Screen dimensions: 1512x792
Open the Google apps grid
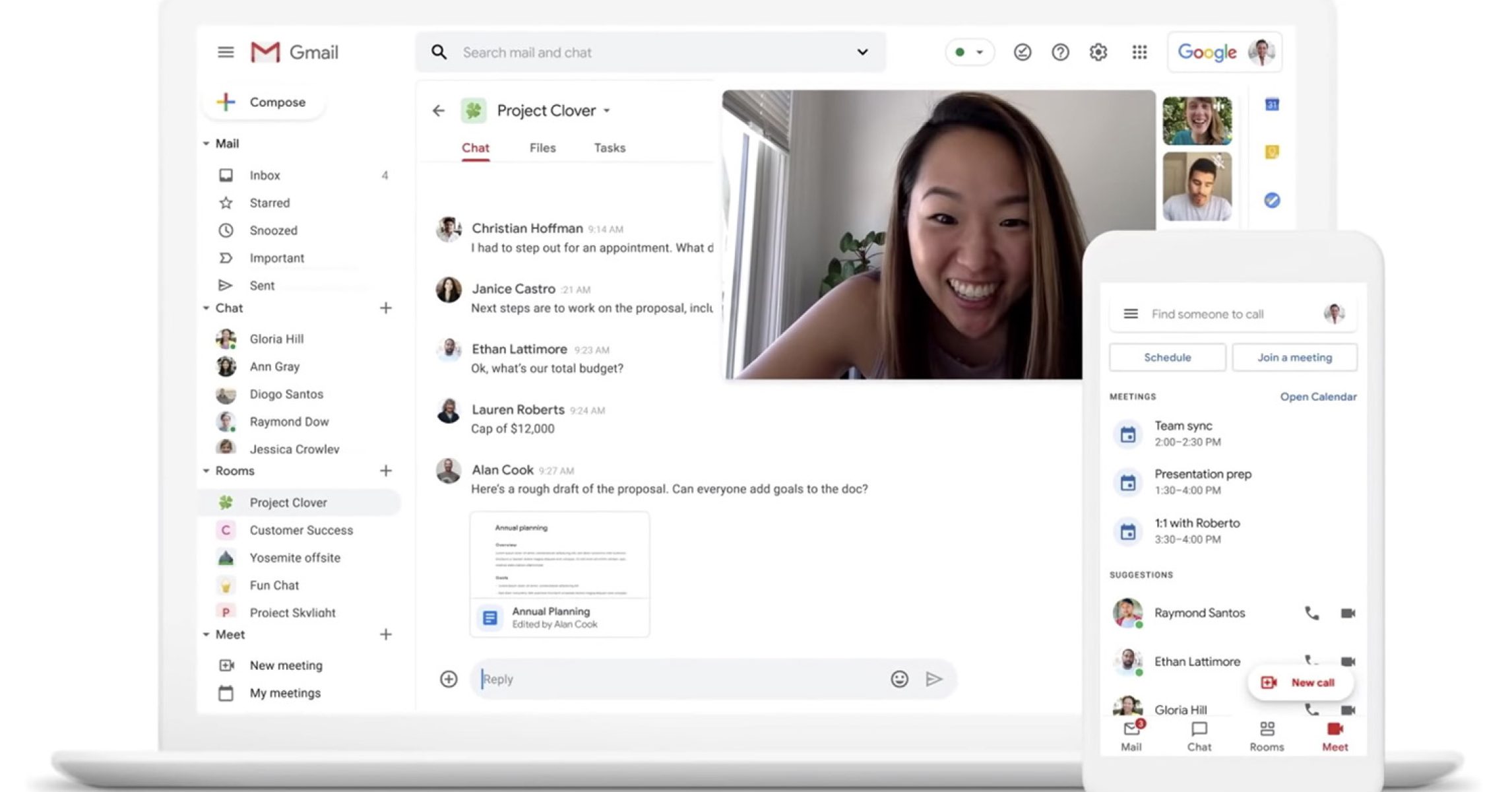click(x=1139, y=52)
